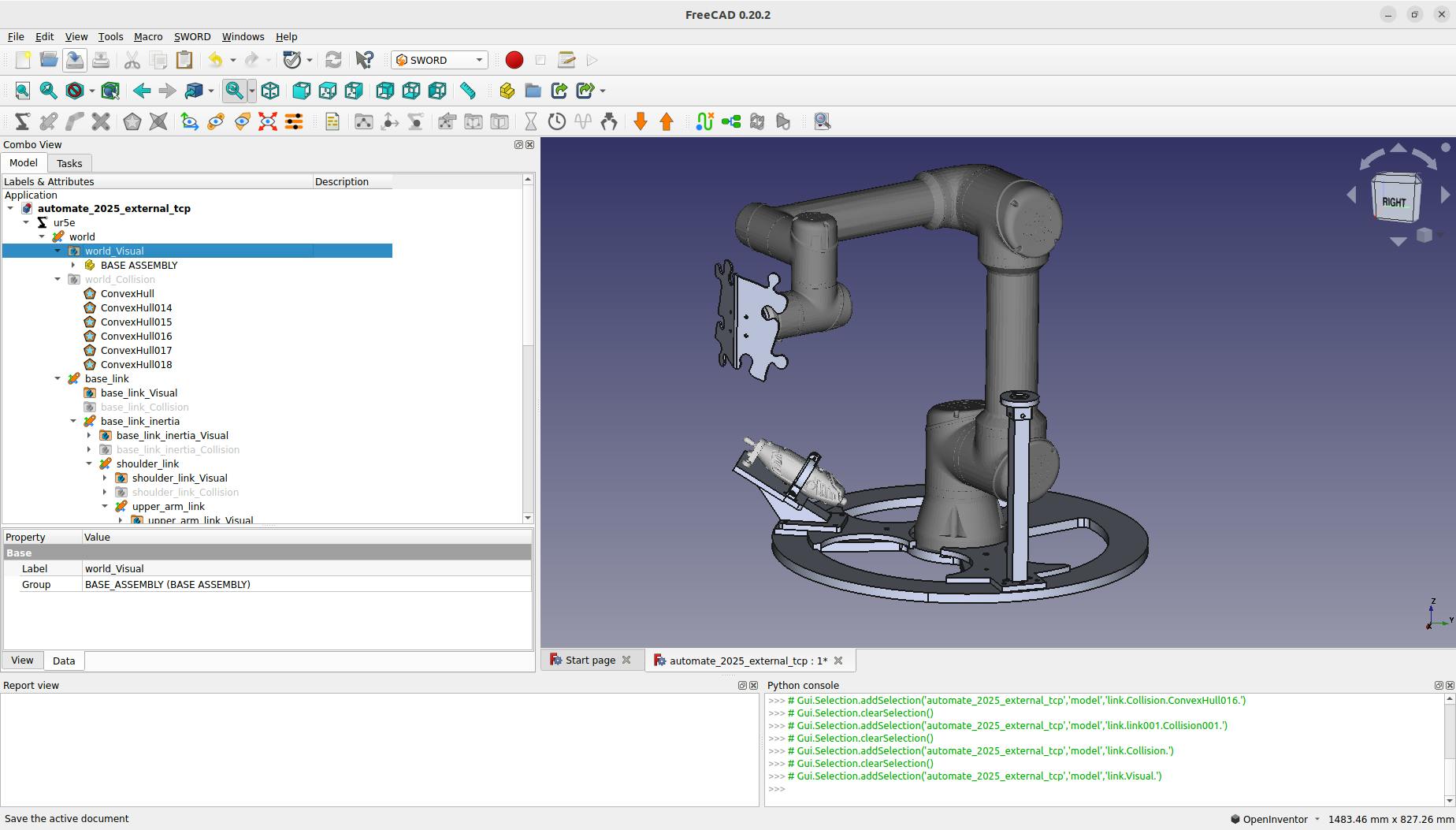Expand the BASE ASSEMBLY tree item
This screenshot has height=830, width=1456.
tap(75, 266)
